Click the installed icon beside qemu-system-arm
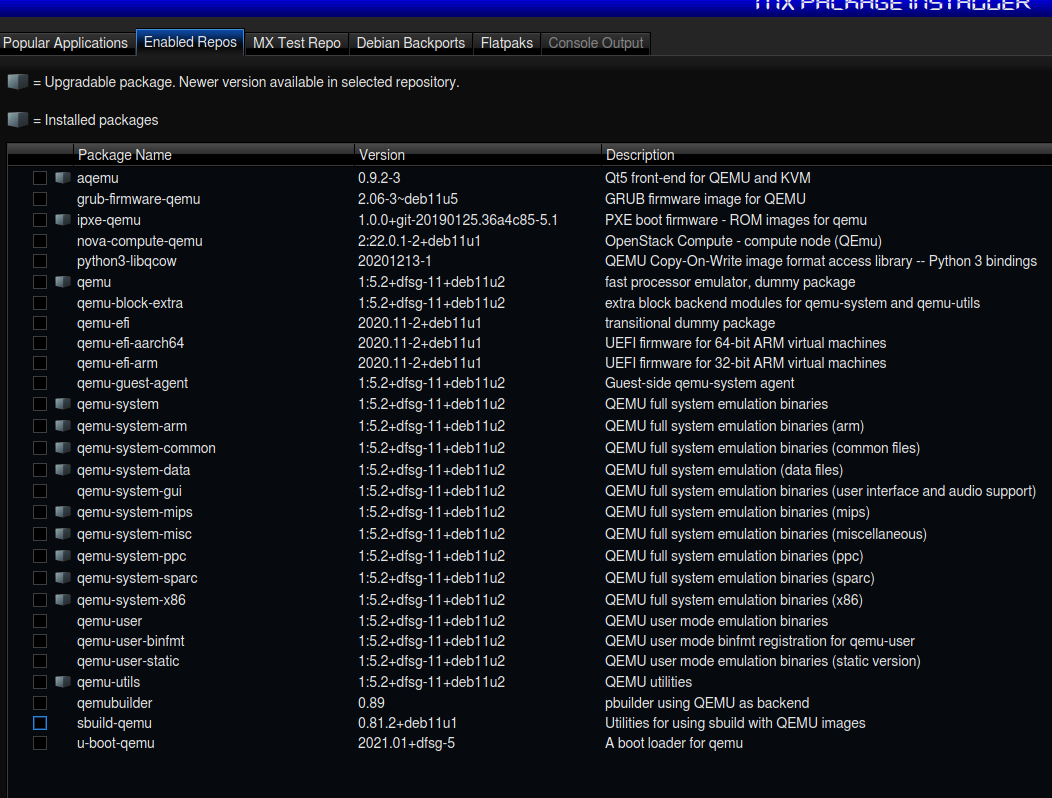The image size is (1052, 798). [x=63, y=426]
